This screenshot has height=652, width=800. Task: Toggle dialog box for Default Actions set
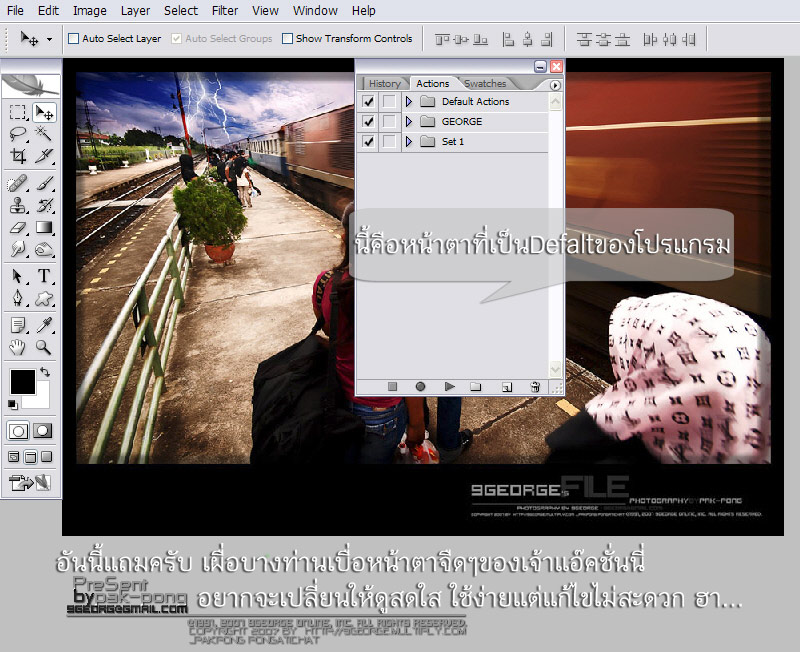click(x=389, y=102)
